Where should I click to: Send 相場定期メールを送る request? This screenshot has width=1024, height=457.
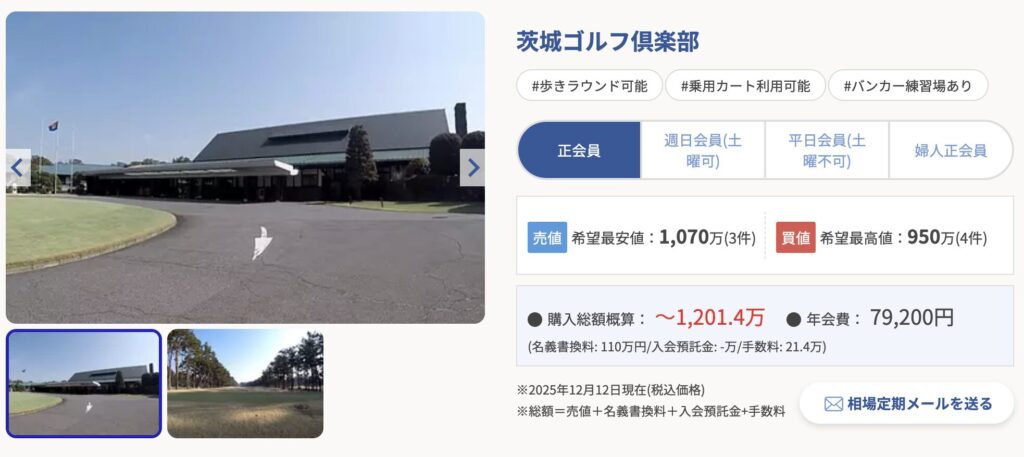(906, 403)
